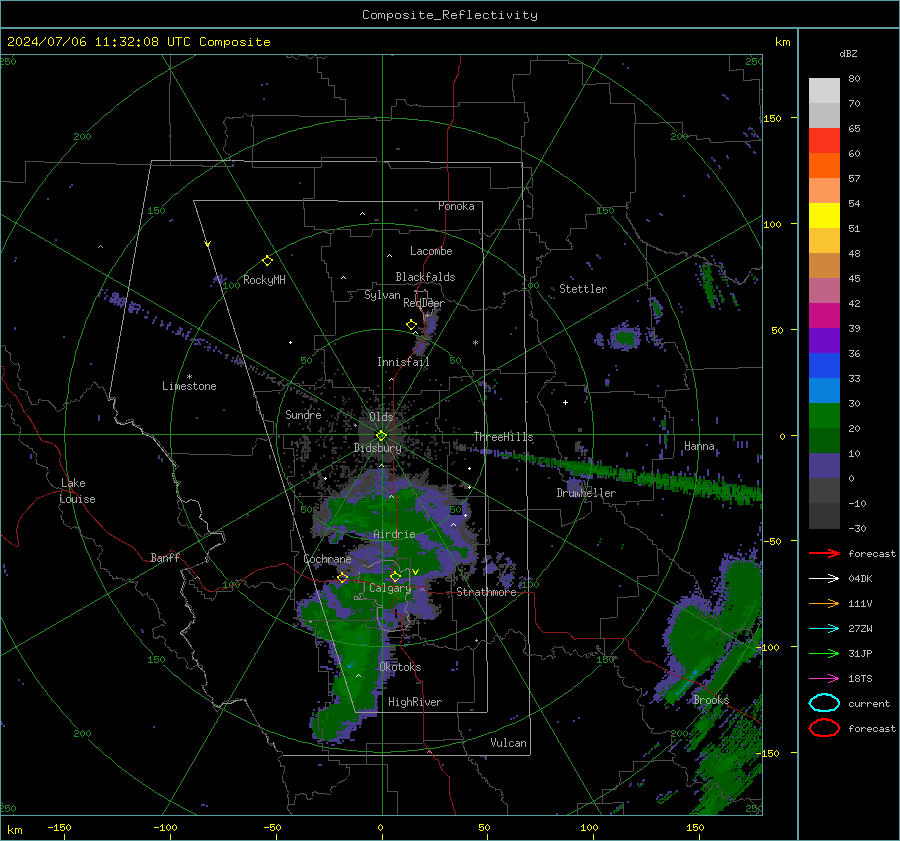The image size is (900, 841).
Task: Click the dBZ legend heading
Action: pyautogui.click(x=848, y=53)
